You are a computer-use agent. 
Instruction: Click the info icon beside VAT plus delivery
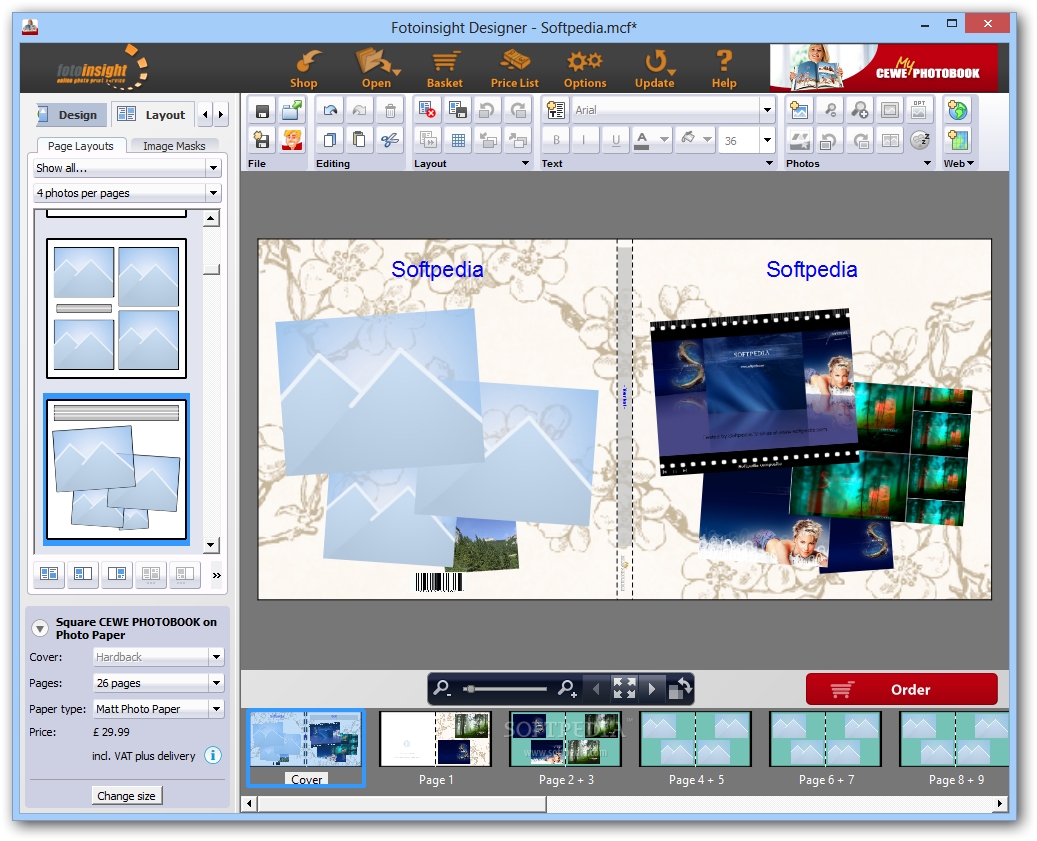[x=213, y=755]
